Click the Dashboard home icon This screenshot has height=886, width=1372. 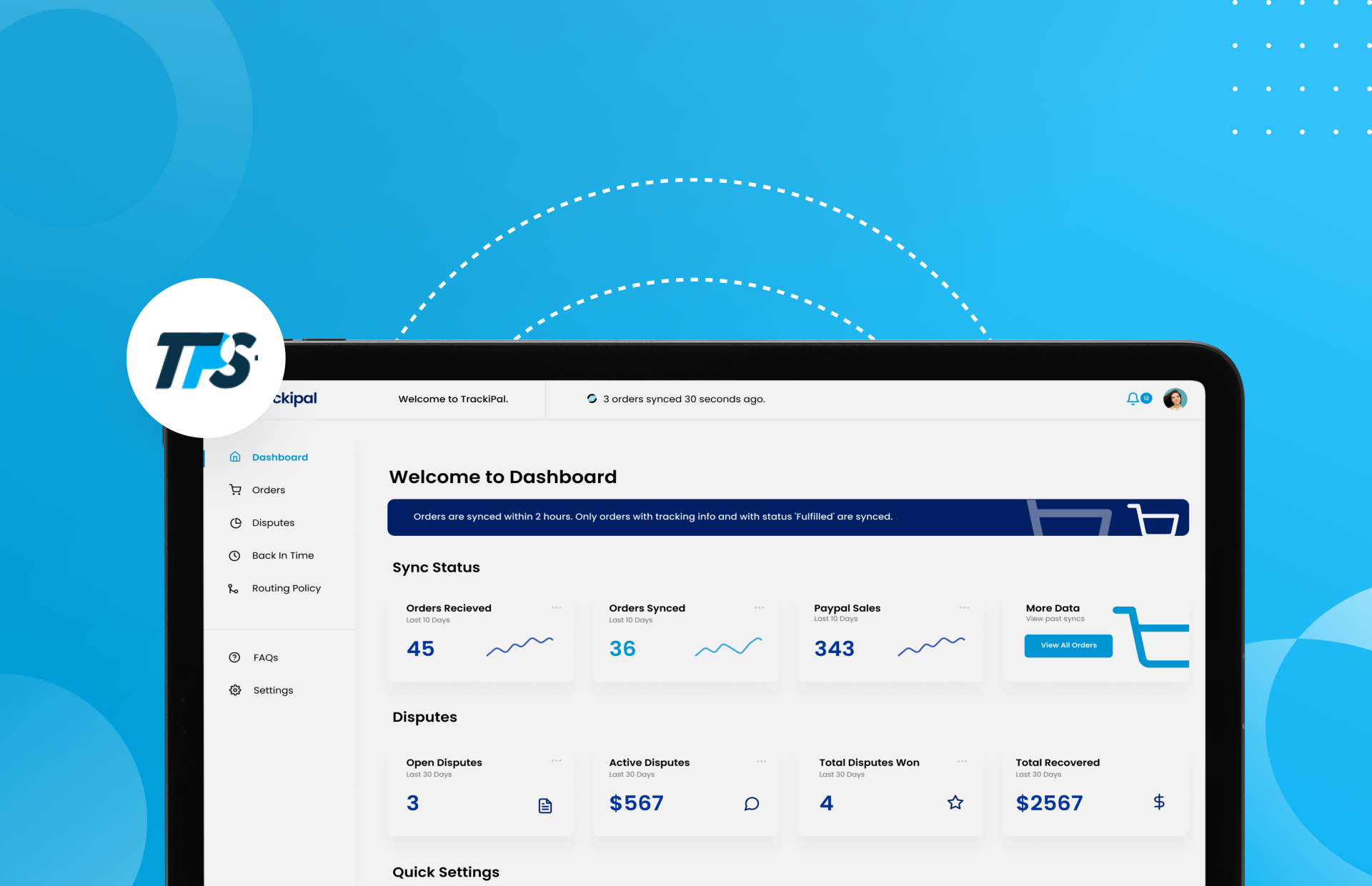235,457
